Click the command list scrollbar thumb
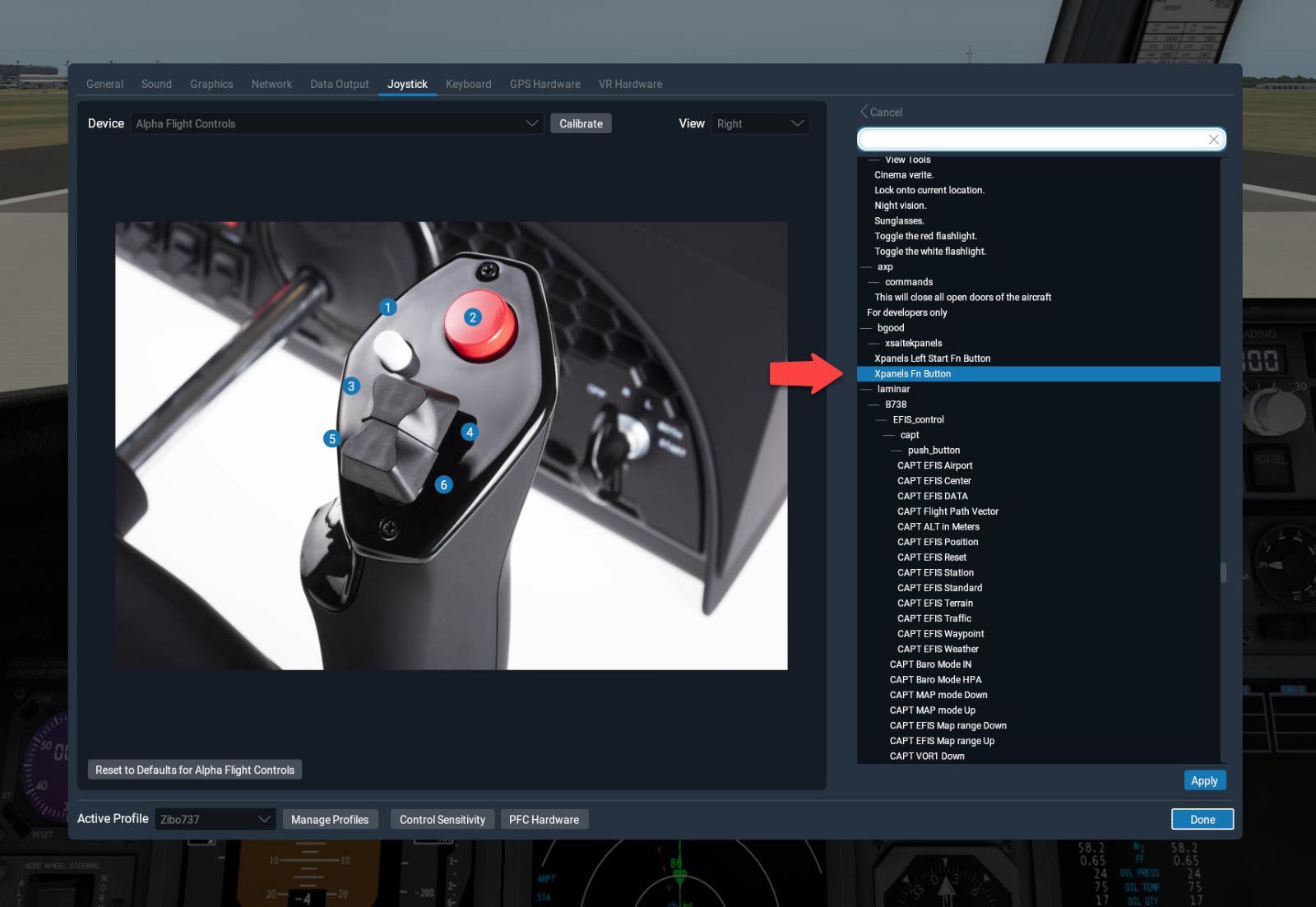Image resolution: width=1316 pixels, height=907 pixels. click(1223, 572)
